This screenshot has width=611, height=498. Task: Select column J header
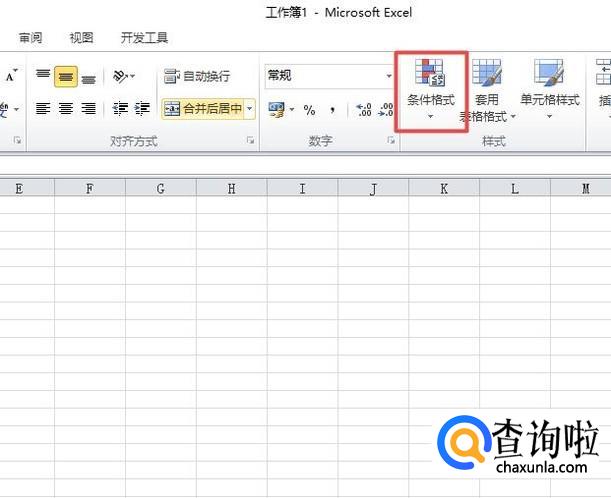pyautogui.click(x=373, y=189)
